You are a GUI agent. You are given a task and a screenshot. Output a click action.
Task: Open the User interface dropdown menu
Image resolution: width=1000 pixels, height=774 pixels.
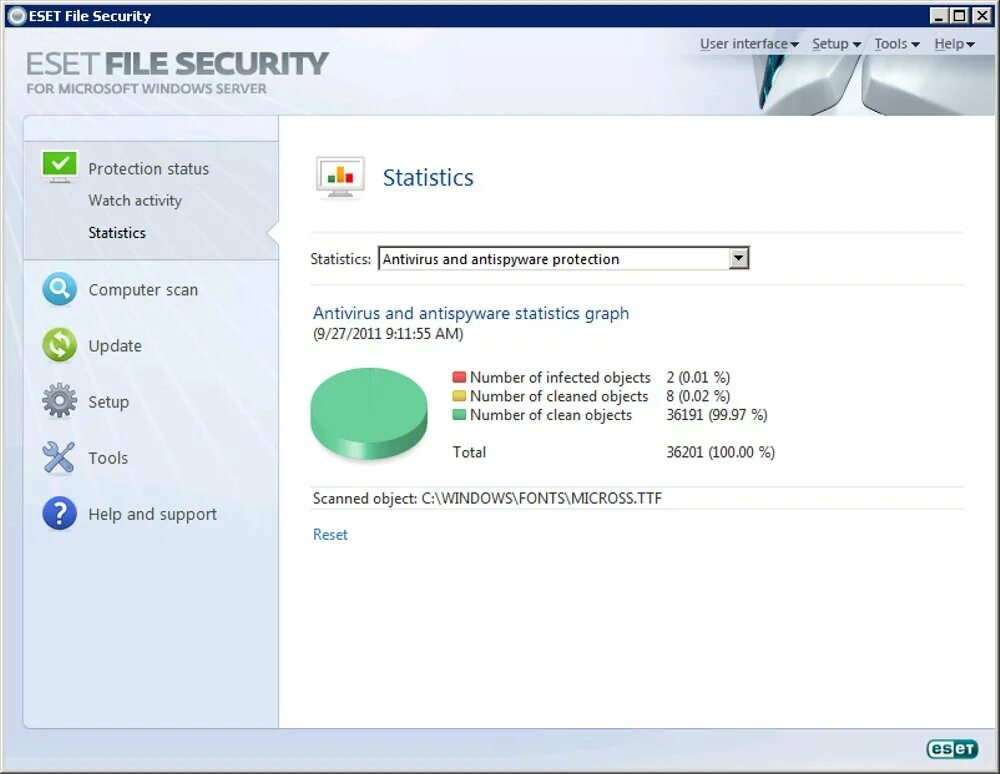(749, 44)
